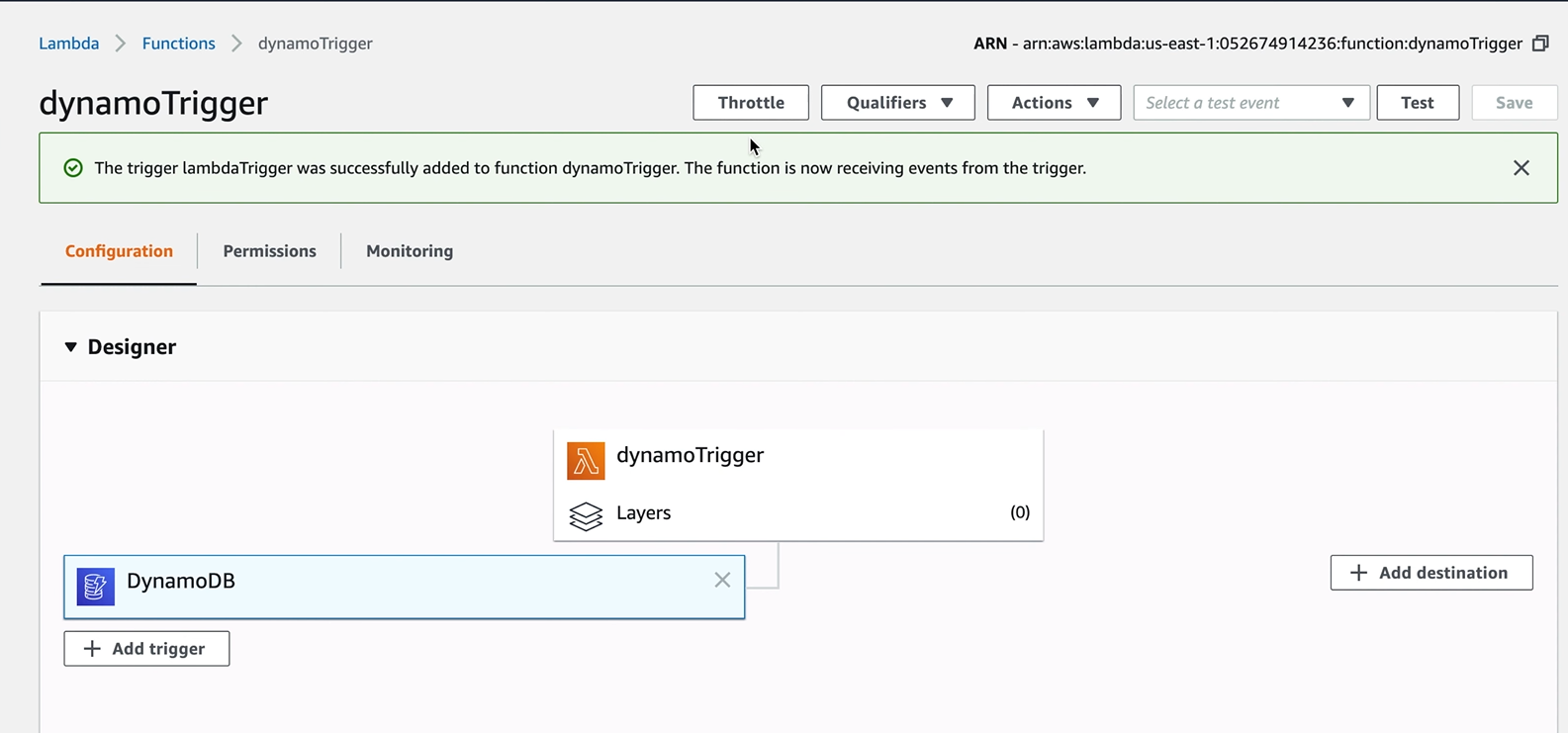Dismiss the green success notification banner
This screenshot has height=733, width=1568.
pyautogui.click(x=1521, y=168)
